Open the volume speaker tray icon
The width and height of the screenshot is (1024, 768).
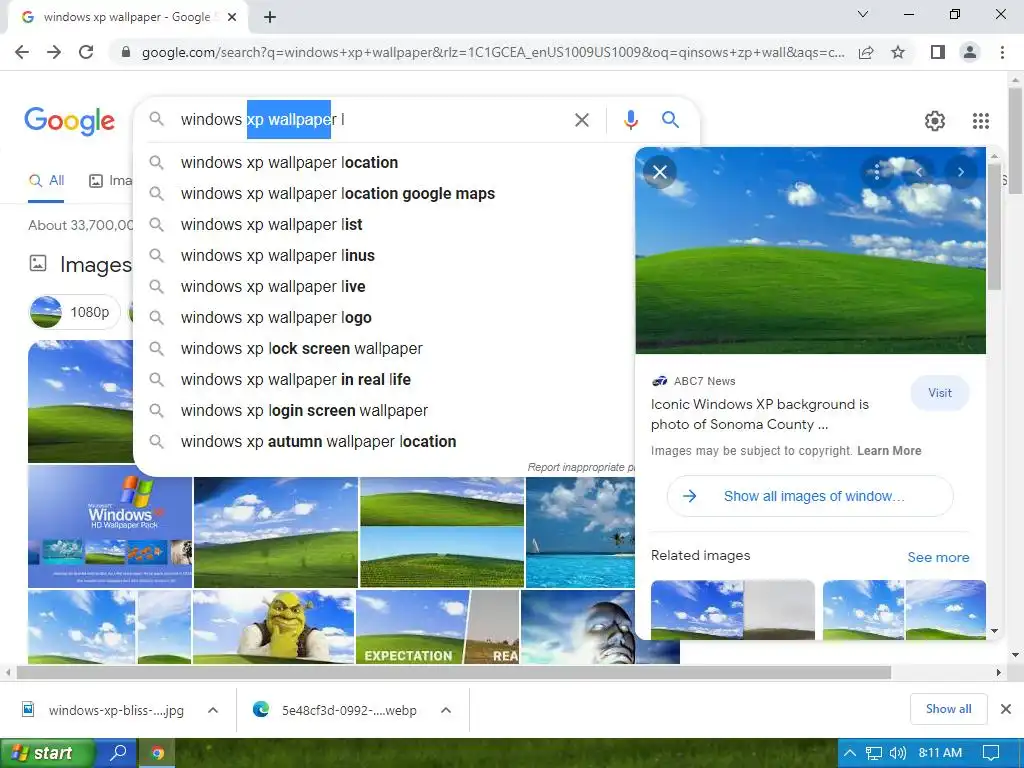(897, 753)
